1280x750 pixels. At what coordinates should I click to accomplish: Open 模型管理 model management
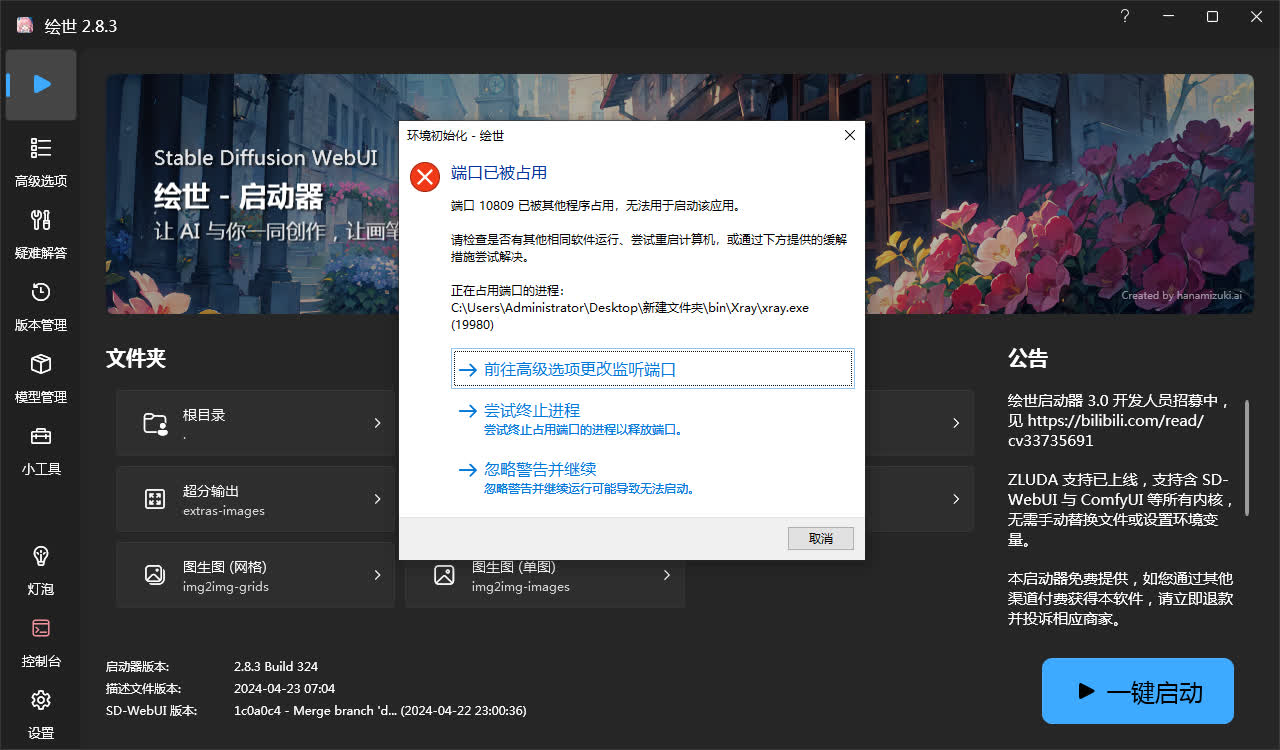tap(41, 364)
